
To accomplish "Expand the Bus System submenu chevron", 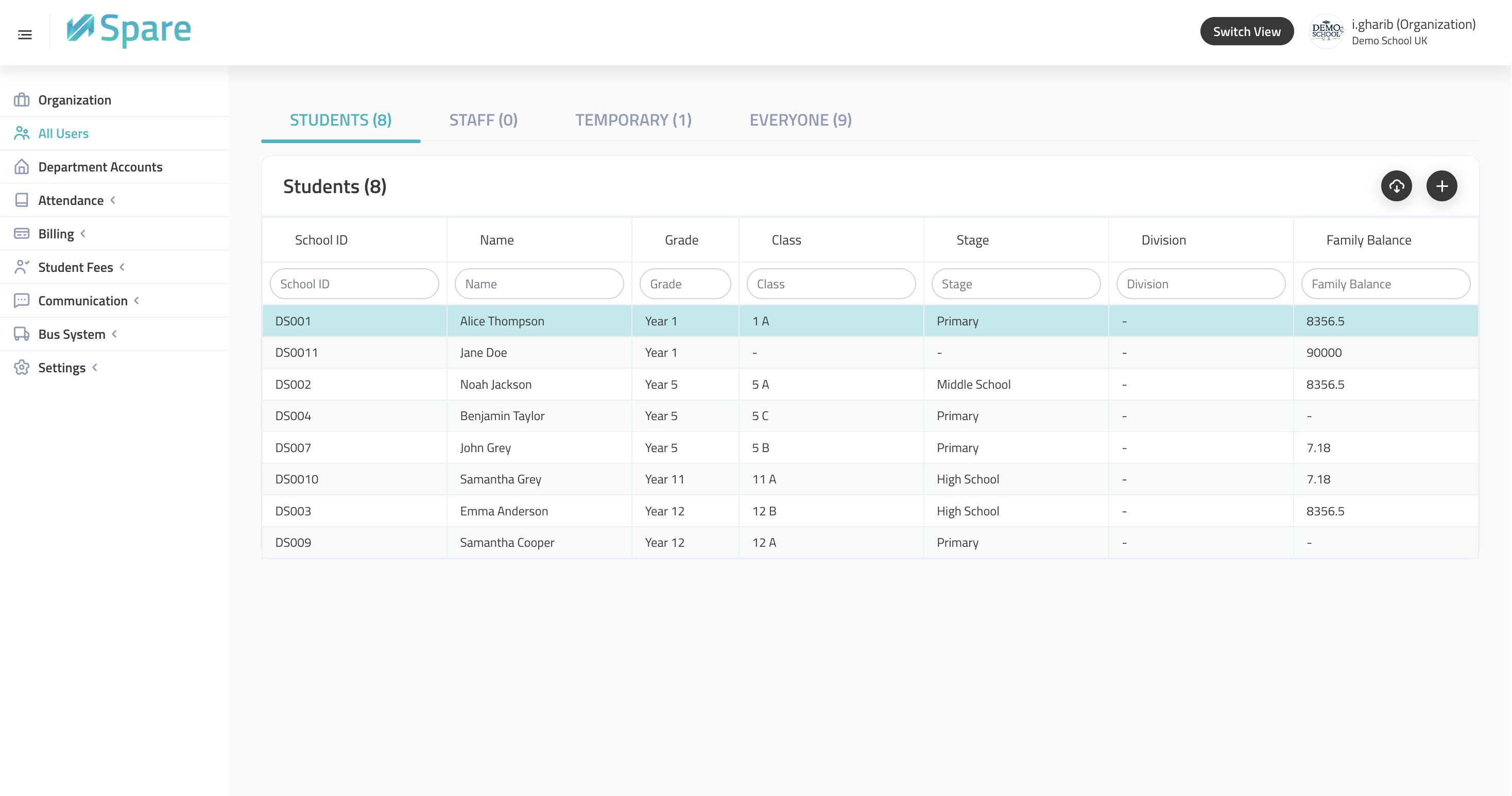I will click(x=114, y=334).
